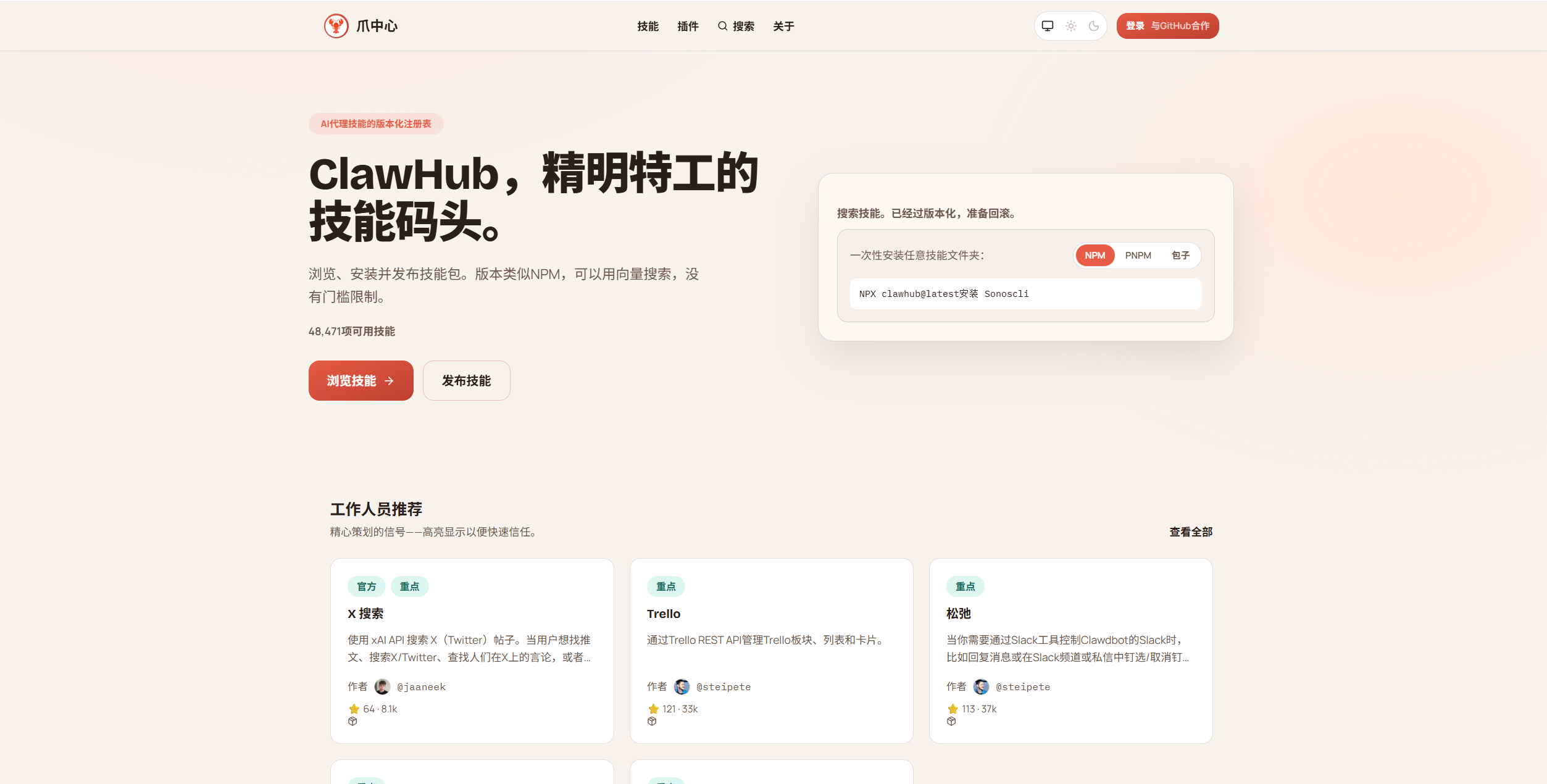
Task: Click the 121 · 33k stats text
Action: pyautogui.click(x=680, y=709)
